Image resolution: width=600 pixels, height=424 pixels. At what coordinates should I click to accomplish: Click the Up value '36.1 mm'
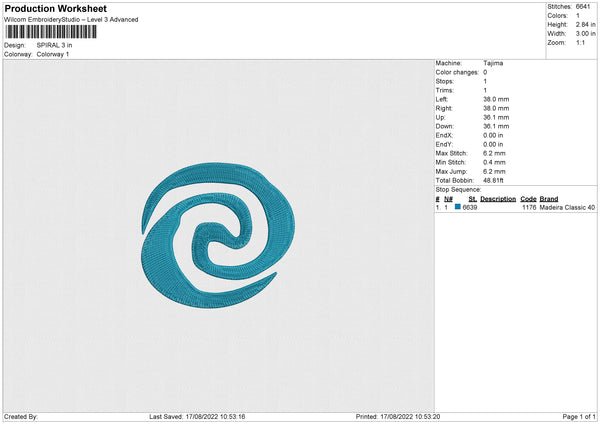pos(496,117)
